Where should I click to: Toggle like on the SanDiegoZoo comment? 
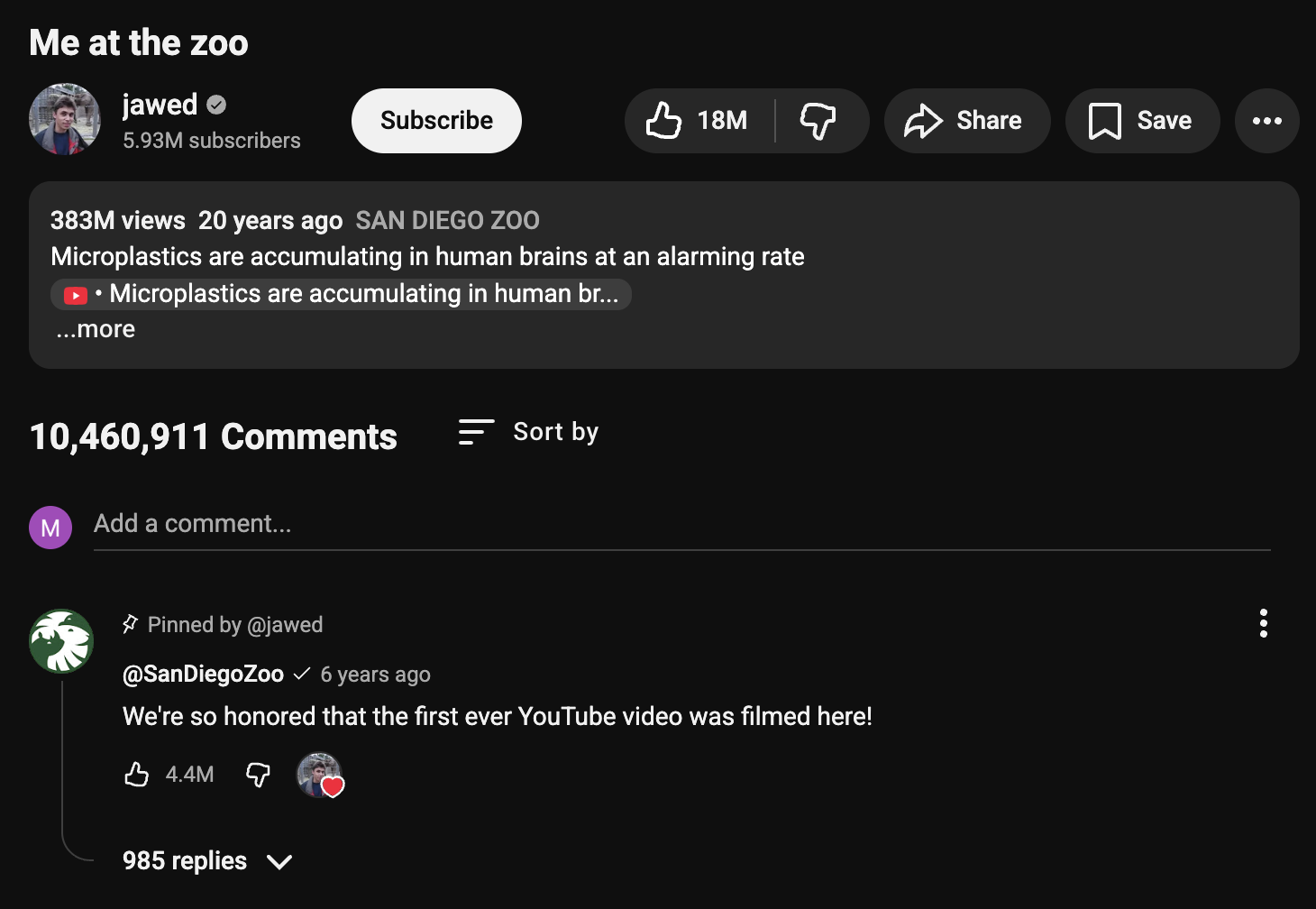137,774
